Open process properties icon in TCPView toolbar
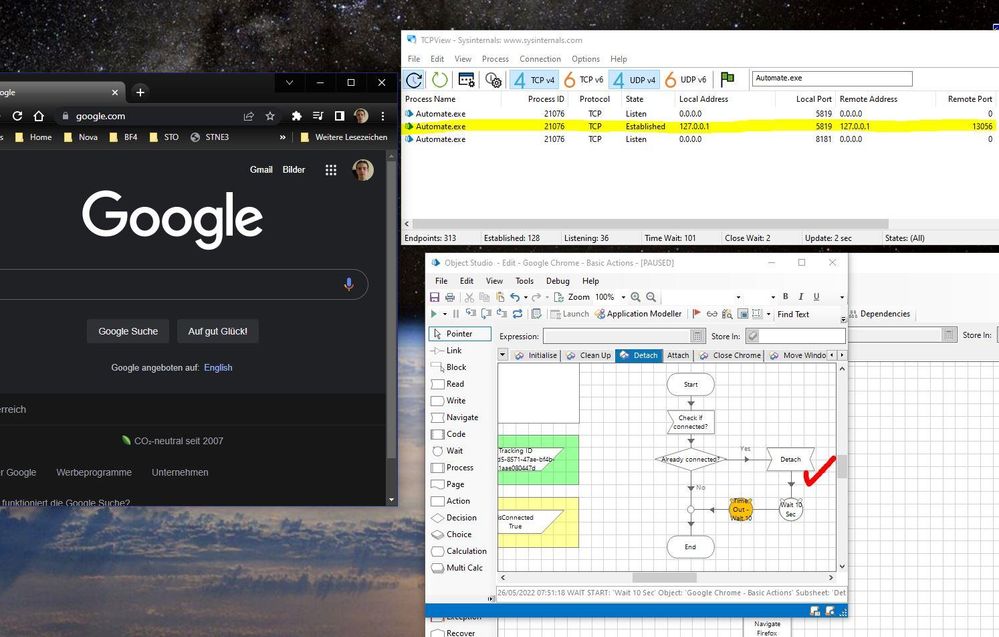This screenshot has width=999, height=637. tap(466, 80)
